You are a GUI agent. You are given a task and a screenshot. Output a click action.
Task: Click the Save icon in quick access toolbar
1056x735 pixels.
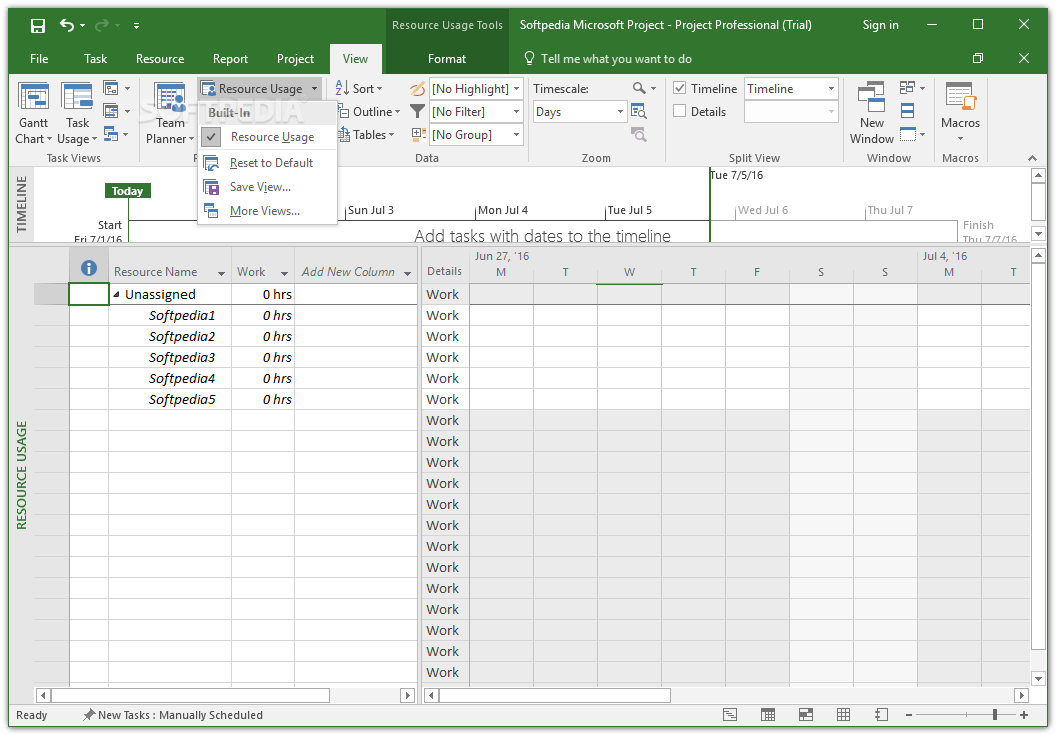pos(38,26)
